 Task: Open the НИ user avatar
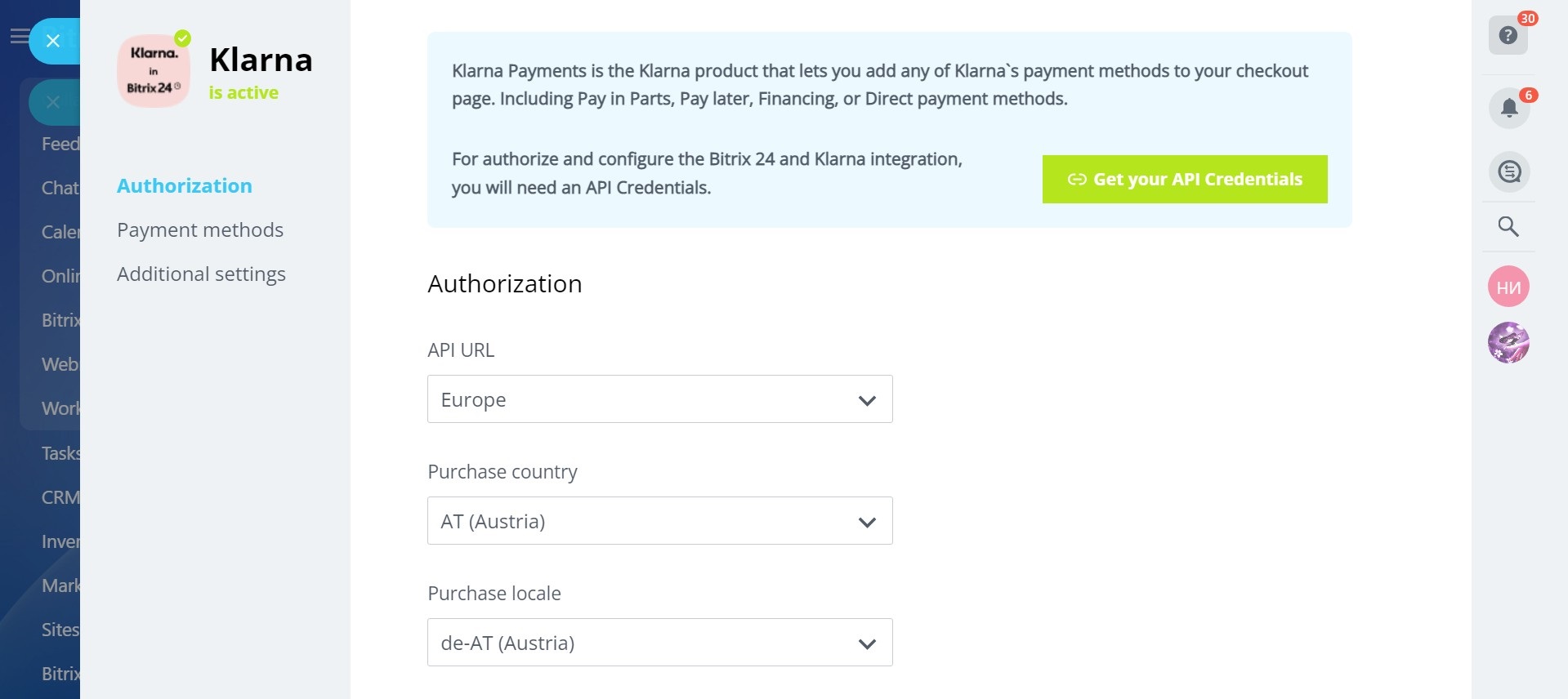coord(1508,287)
